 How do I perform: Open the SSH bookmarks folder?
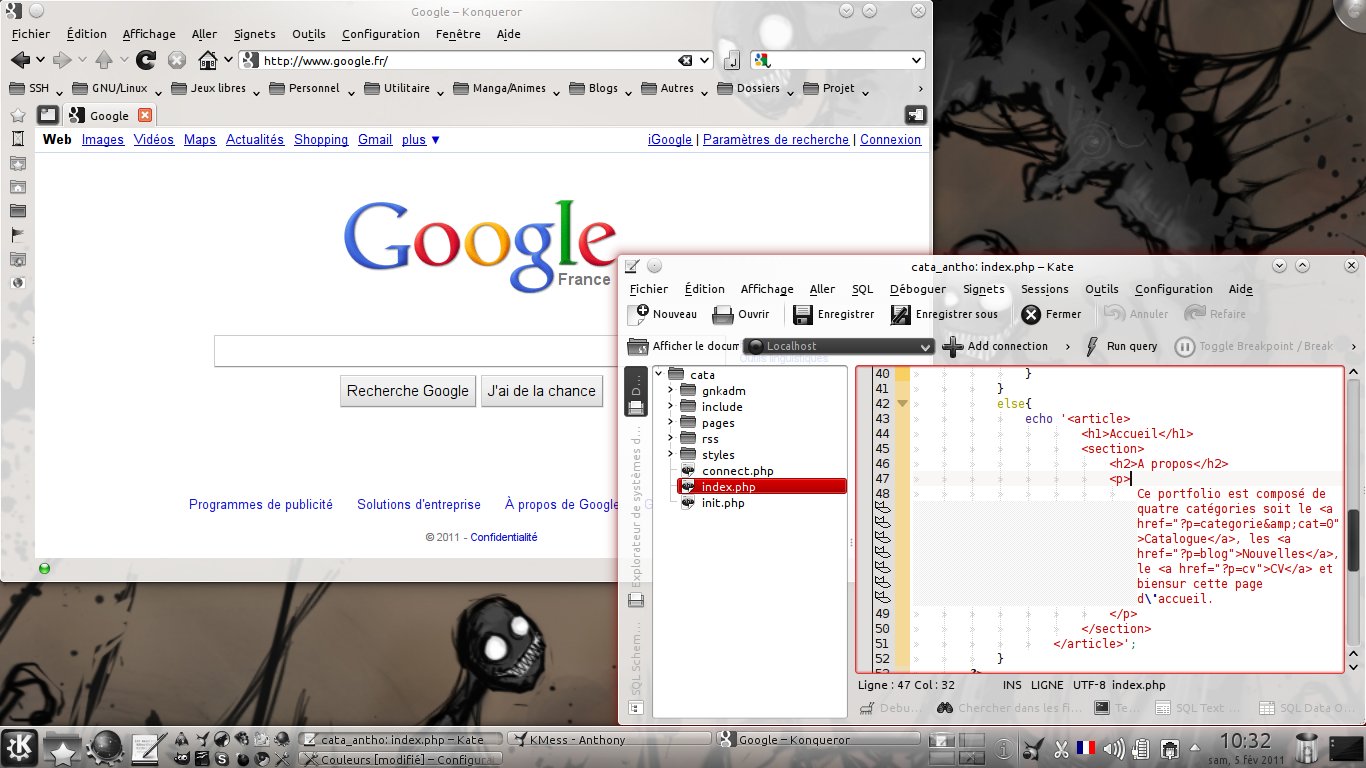pyautogui.click(x=34, y=88)
